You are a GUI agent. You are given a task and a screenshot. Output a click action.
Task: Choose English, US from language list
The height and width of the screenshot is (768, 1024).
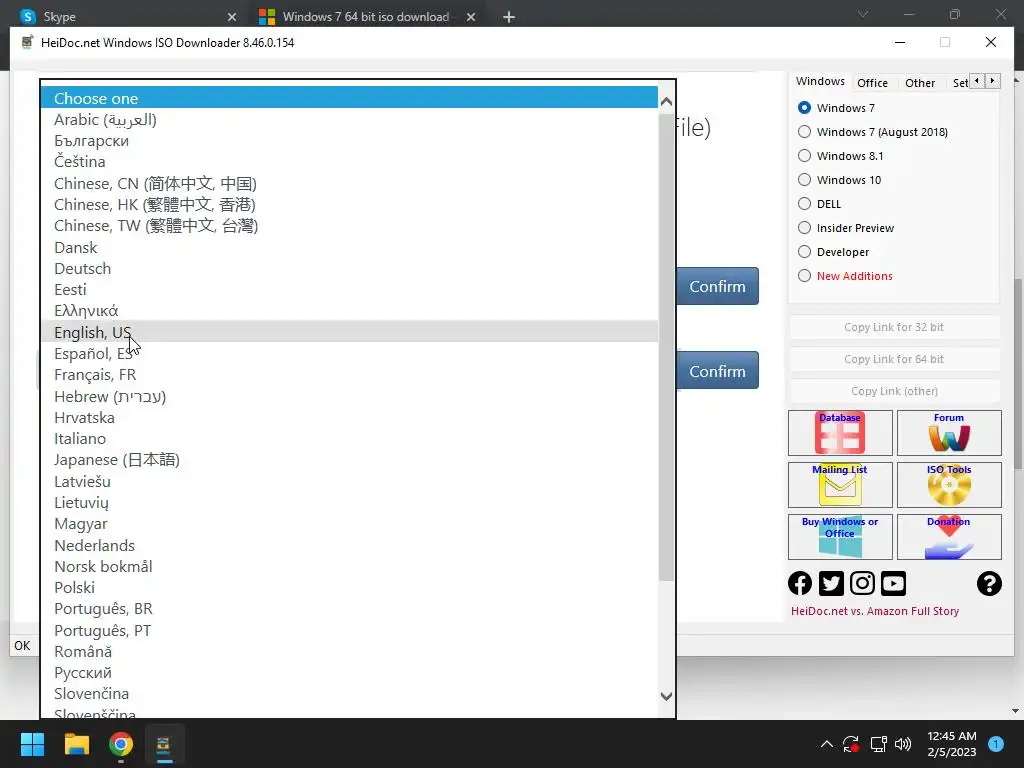coord(349,332)
